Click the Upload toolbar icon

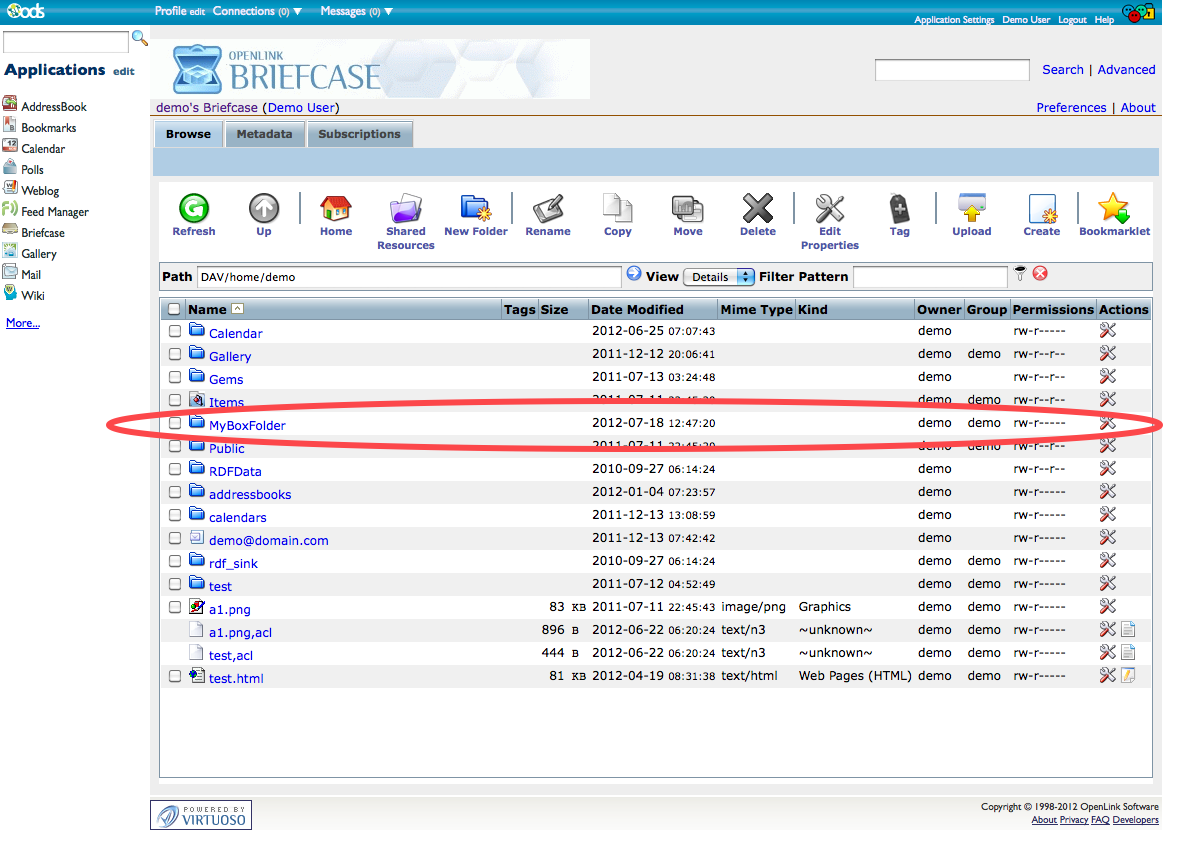click(x=971, y=209)
